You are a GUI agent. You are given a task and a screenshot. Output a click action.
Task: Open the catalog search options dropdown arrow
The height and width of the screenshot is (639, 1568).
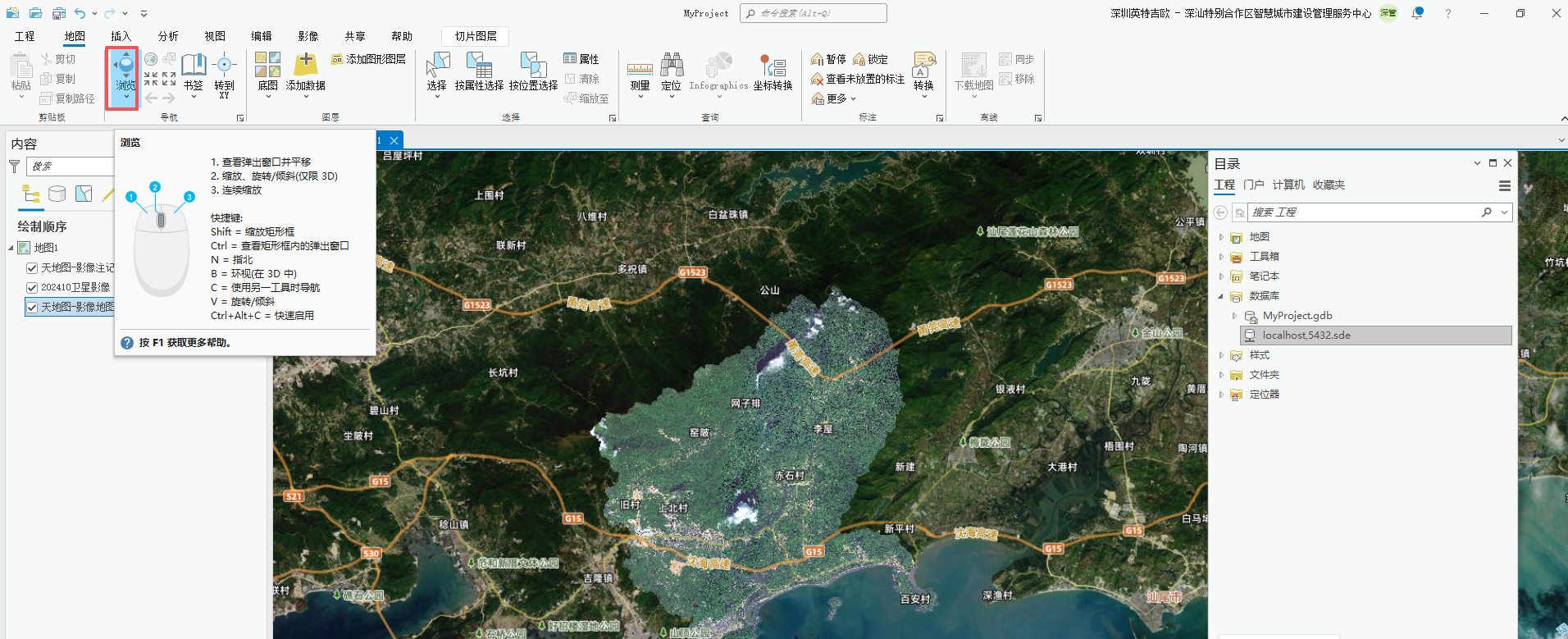click(1504, 212)
